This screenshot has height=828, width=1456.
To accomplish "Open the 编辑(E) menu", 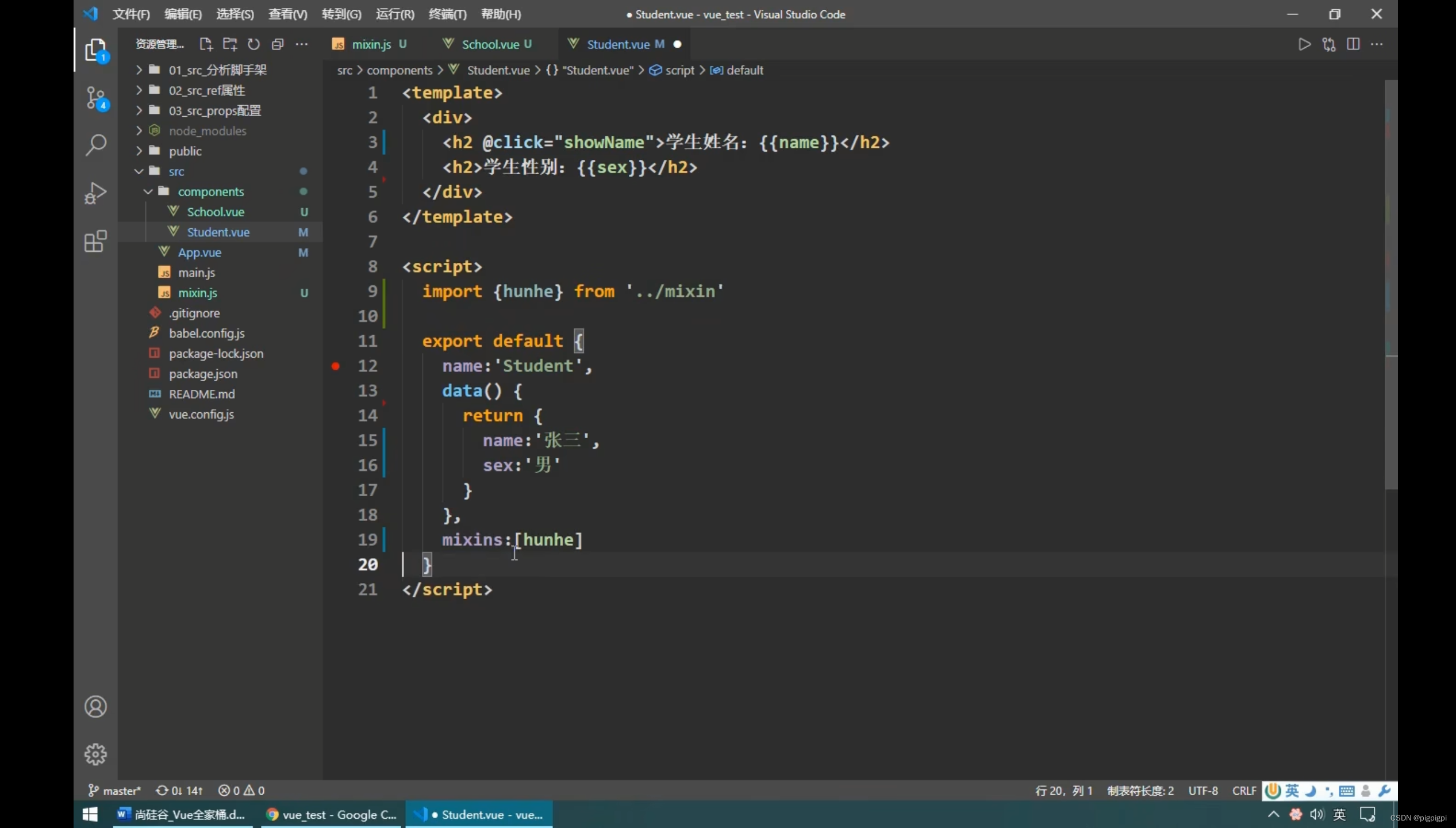I will [183, 14].
